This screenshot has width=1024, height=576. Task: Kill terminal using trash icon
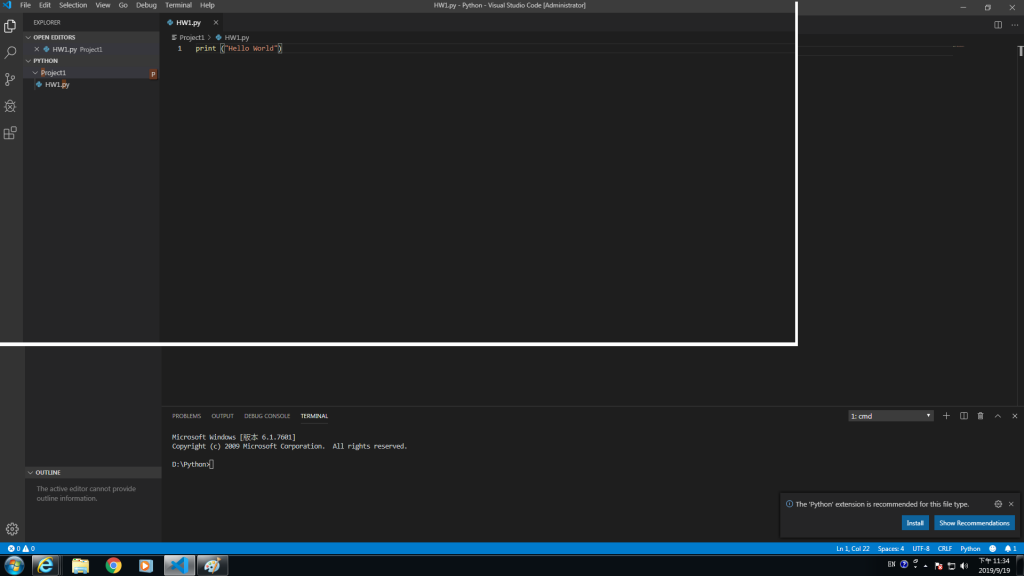point(980,416)
